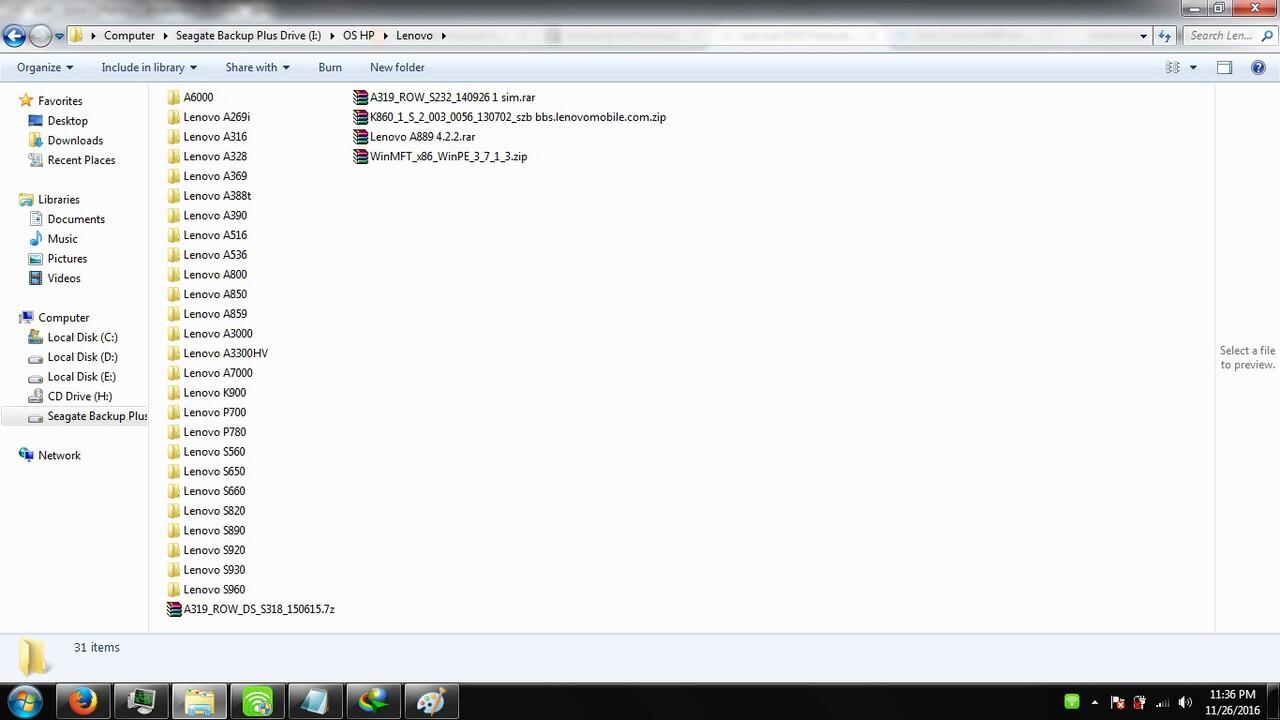Open address bar history dropdown arrow

coord(1144,36)
